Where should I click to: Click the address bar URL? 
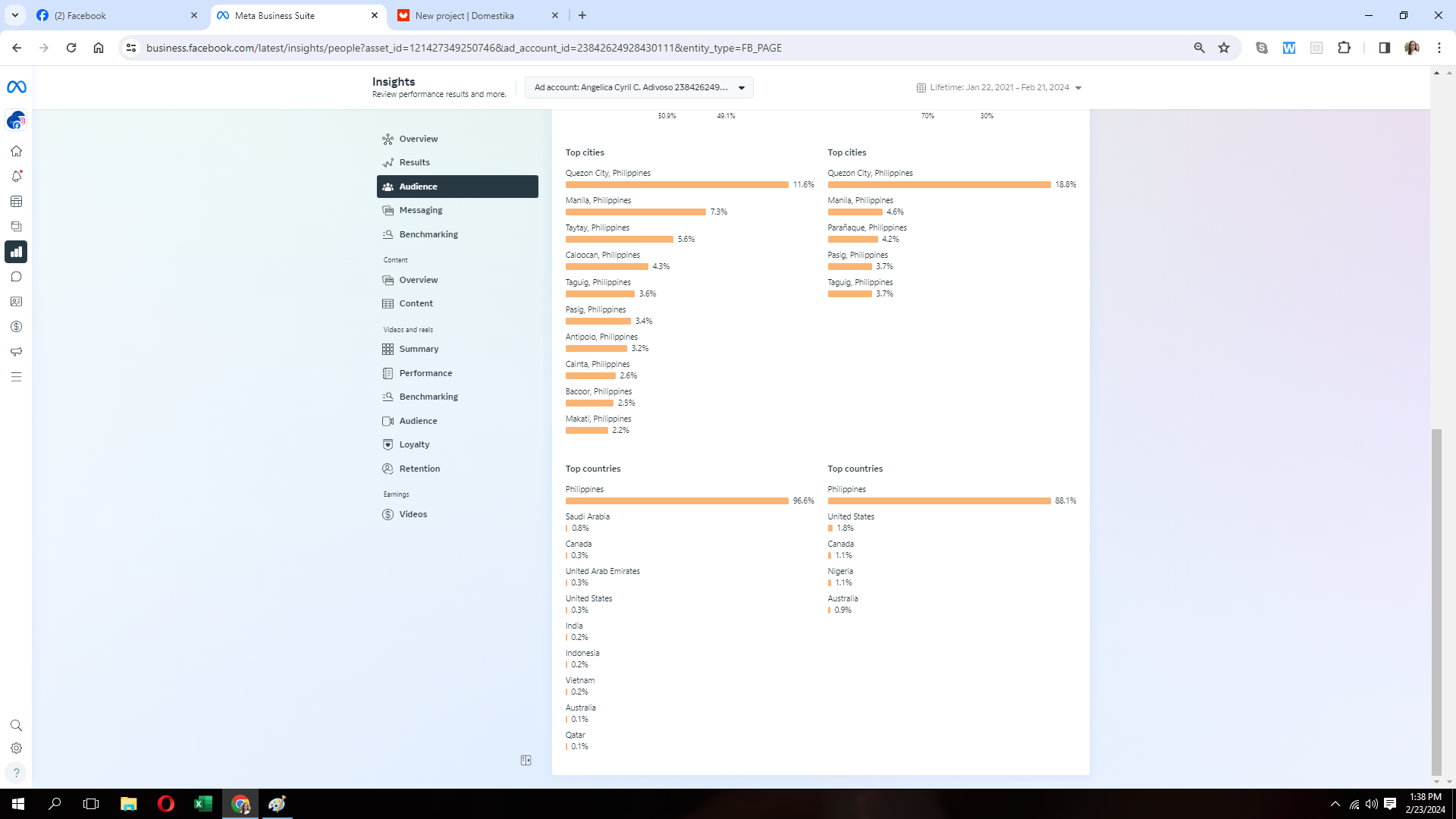coord(464,48)
